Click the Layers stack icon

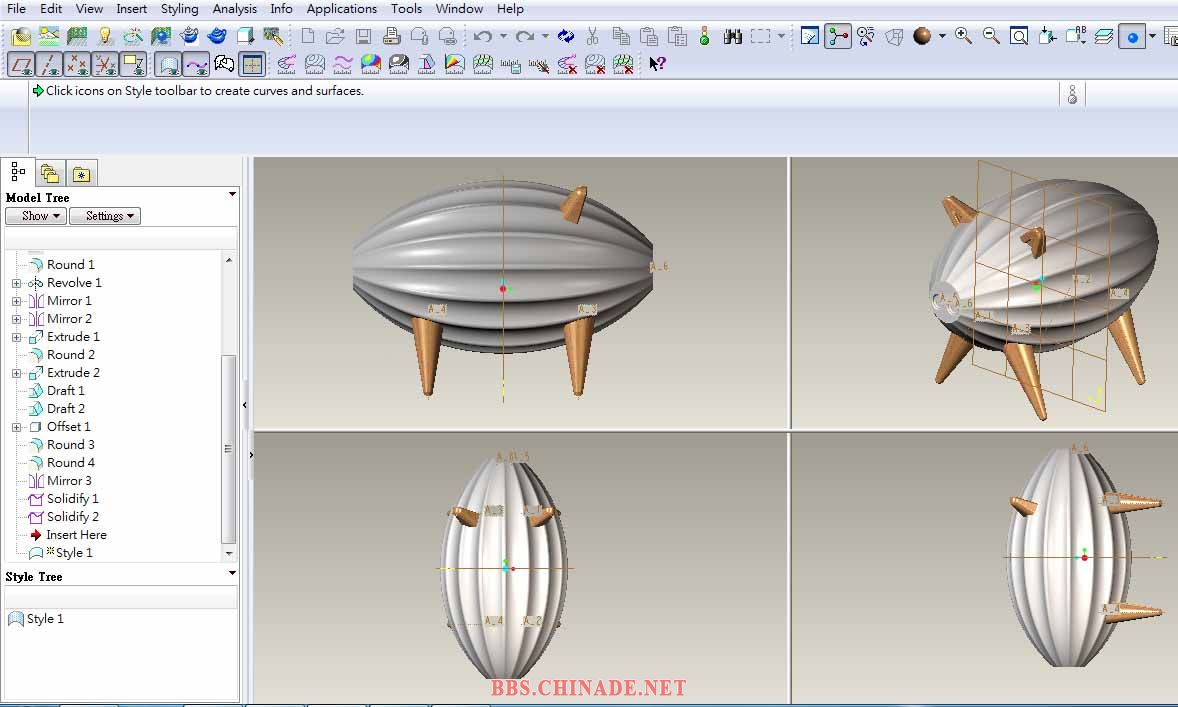point(1103,37)
